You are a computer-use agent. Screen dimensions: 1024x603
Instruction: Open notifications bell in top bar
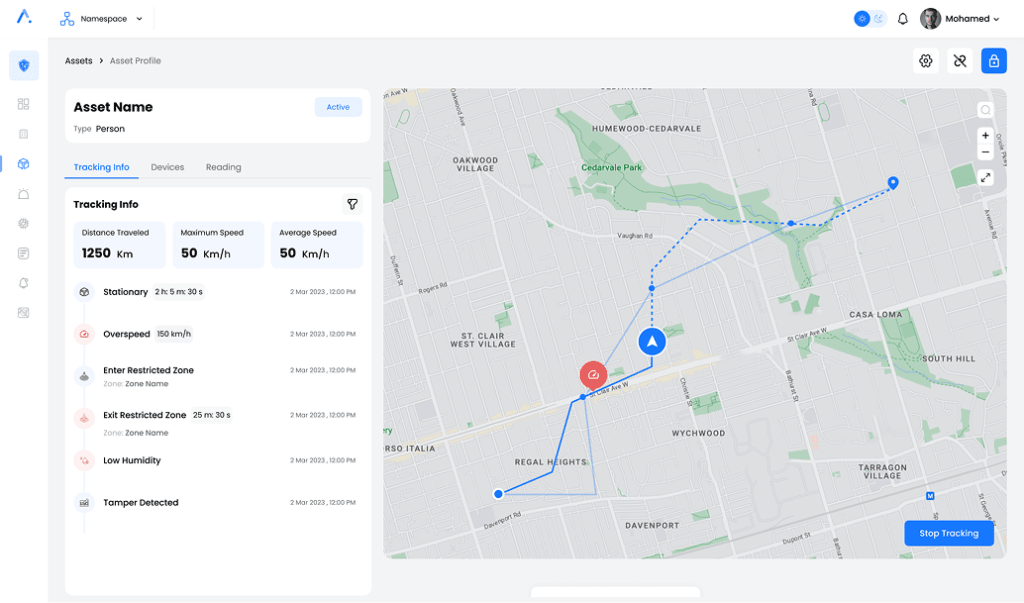click(x=903, y=19)
